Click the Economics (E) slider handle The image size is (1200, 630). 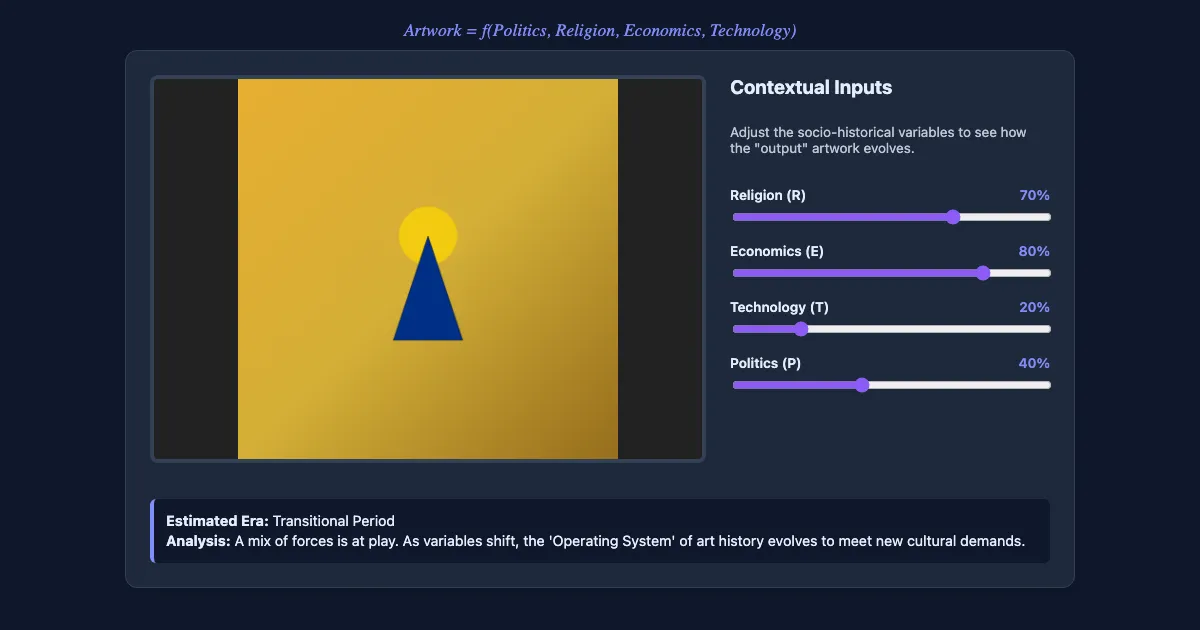click(x=983, y=273)
